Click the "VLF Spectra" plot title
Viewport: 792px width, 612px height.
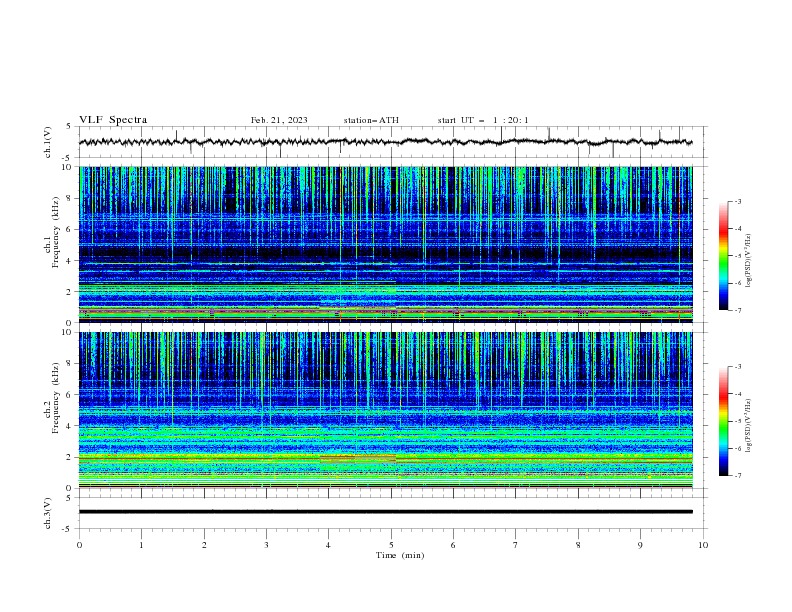coord(113,120)
